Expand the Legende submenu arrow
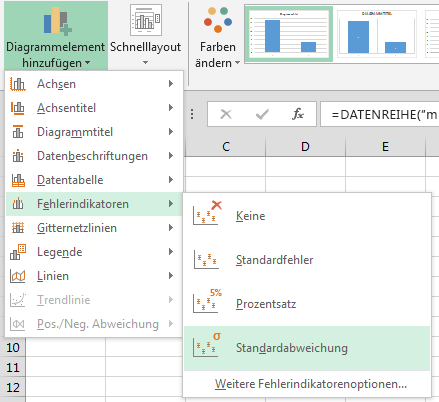 tap(171, 252)
